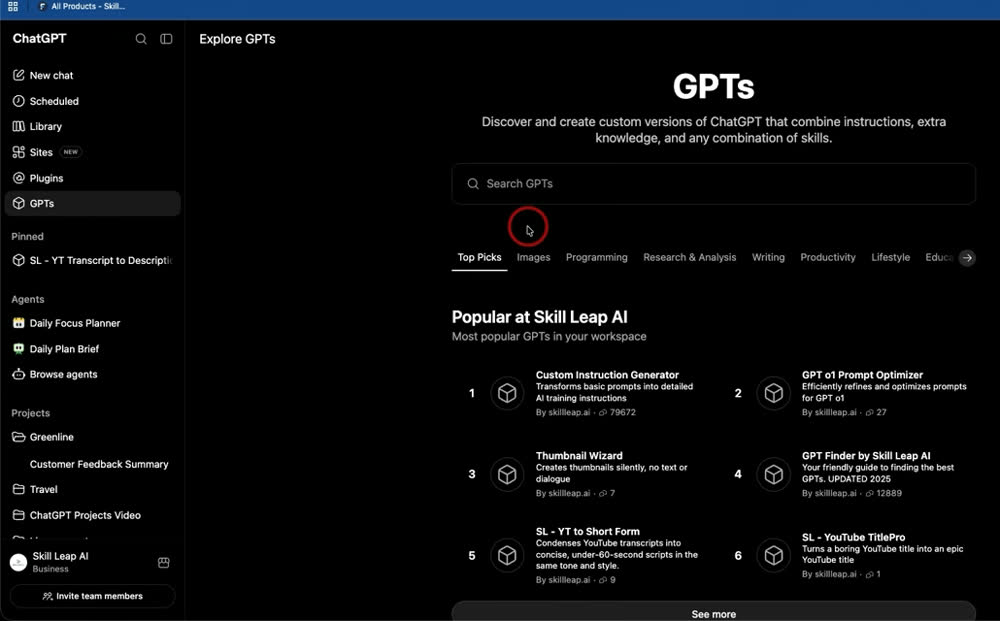Click the New chat pencil icon
The width and height of the screenshot is (1000, 621).
click(18, 75)
